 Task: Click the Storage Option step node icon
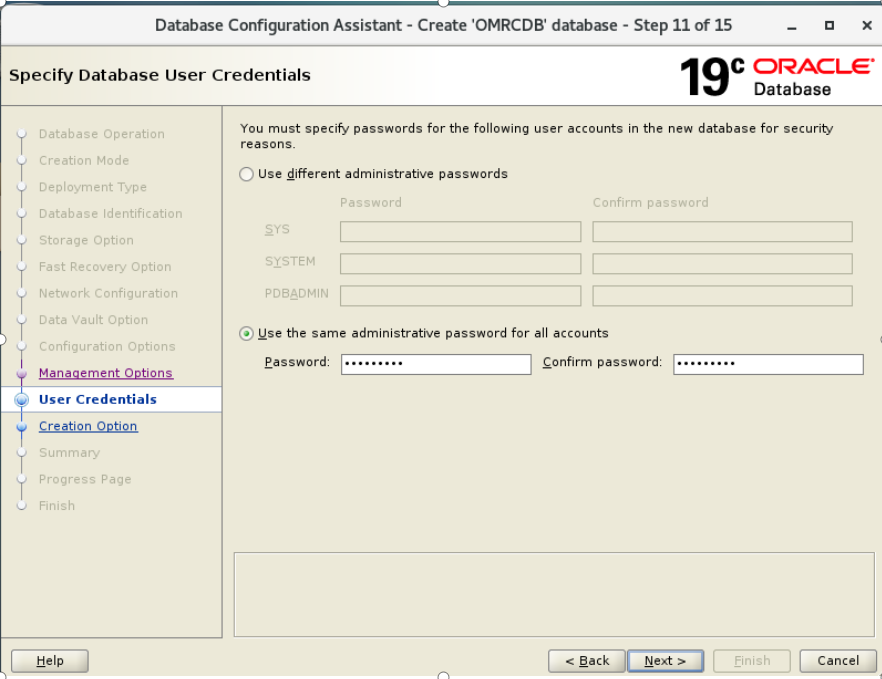(x=23, y=240)
